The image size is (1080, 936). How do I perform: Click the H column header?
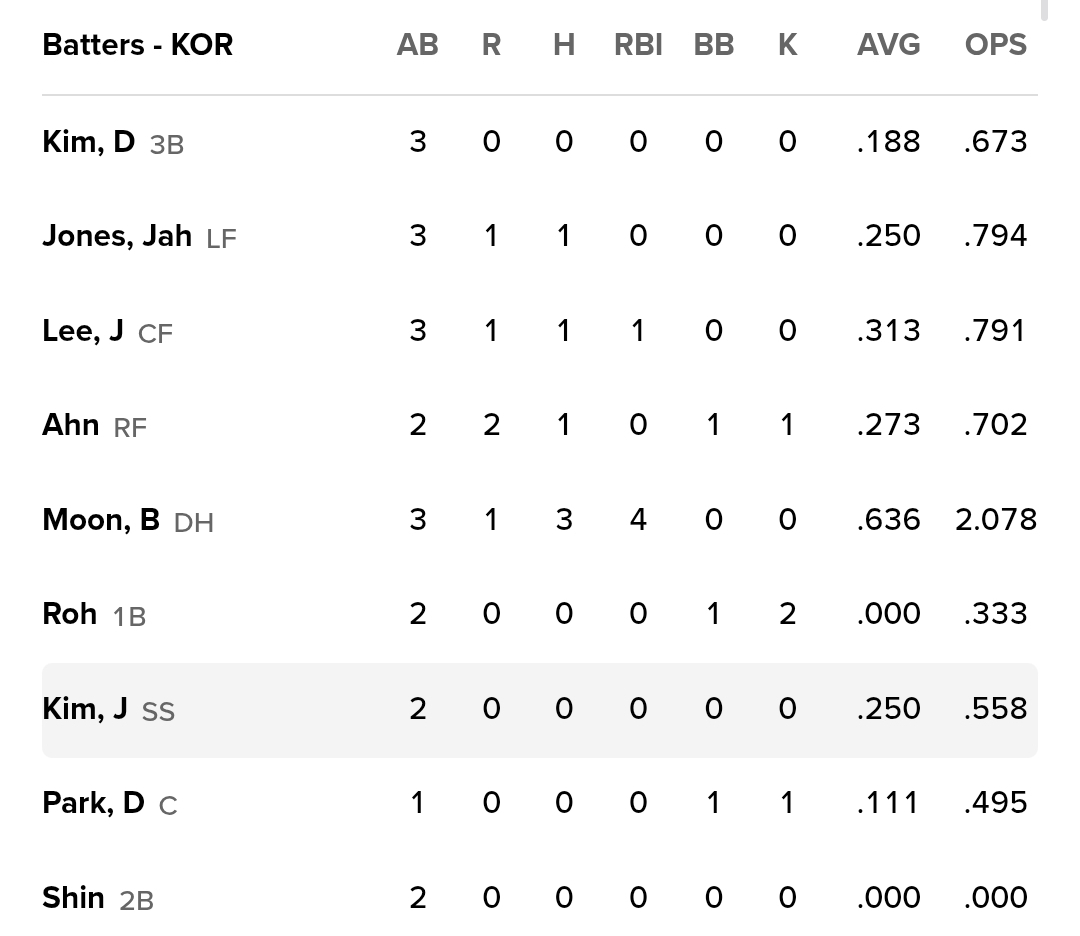pyautogui.click(x=564, y=45)
